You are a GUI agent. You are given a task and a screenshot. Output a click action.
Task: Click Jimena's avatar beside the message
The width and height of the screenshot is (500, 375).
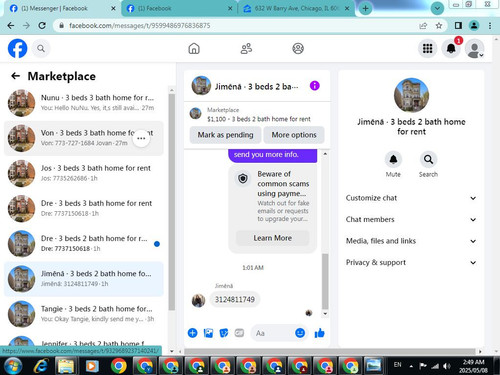pos(198,300)
